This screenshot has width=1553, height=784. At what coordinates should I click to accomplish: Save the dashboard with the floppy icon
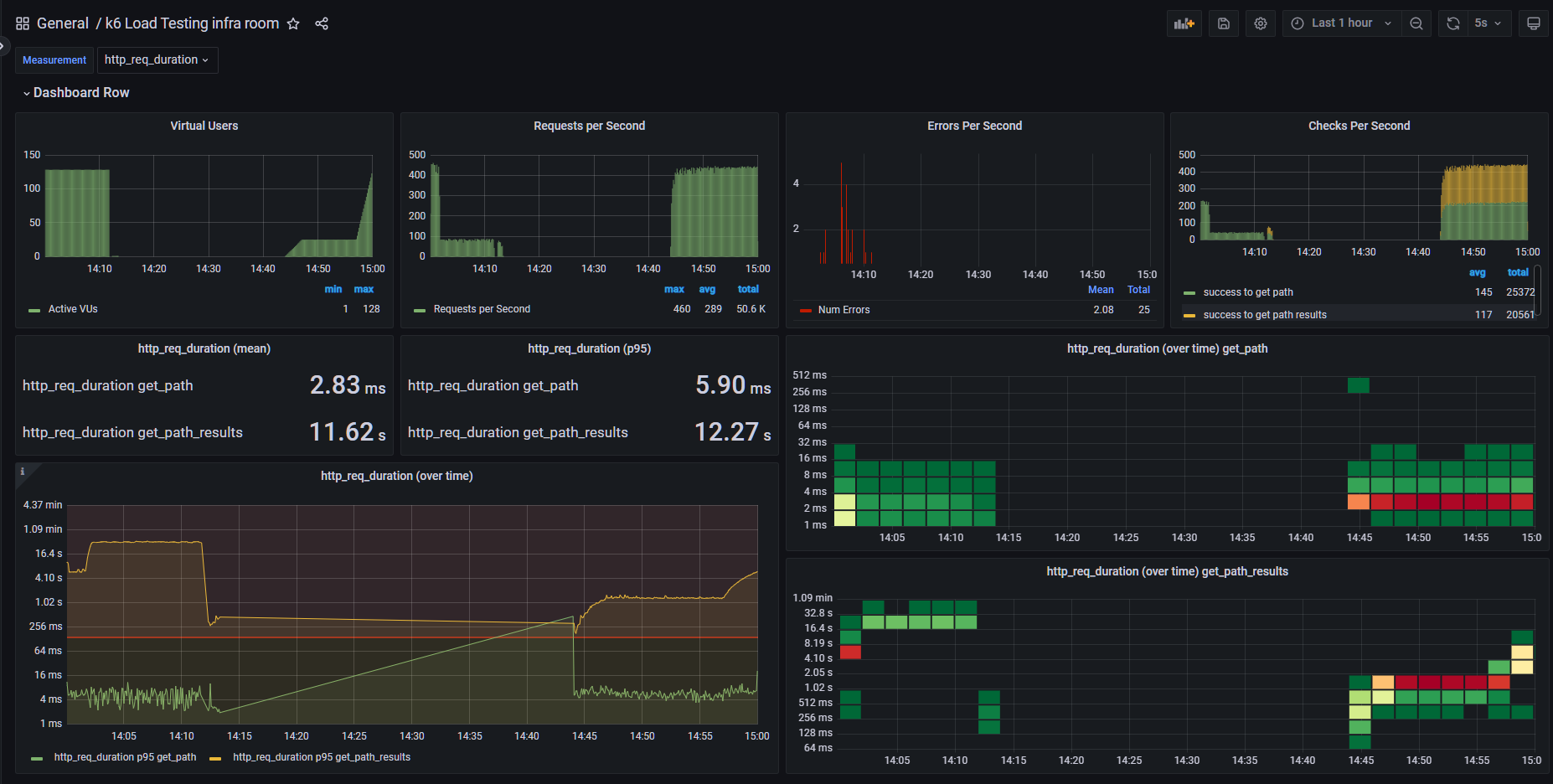click(x=1223, y=23)
